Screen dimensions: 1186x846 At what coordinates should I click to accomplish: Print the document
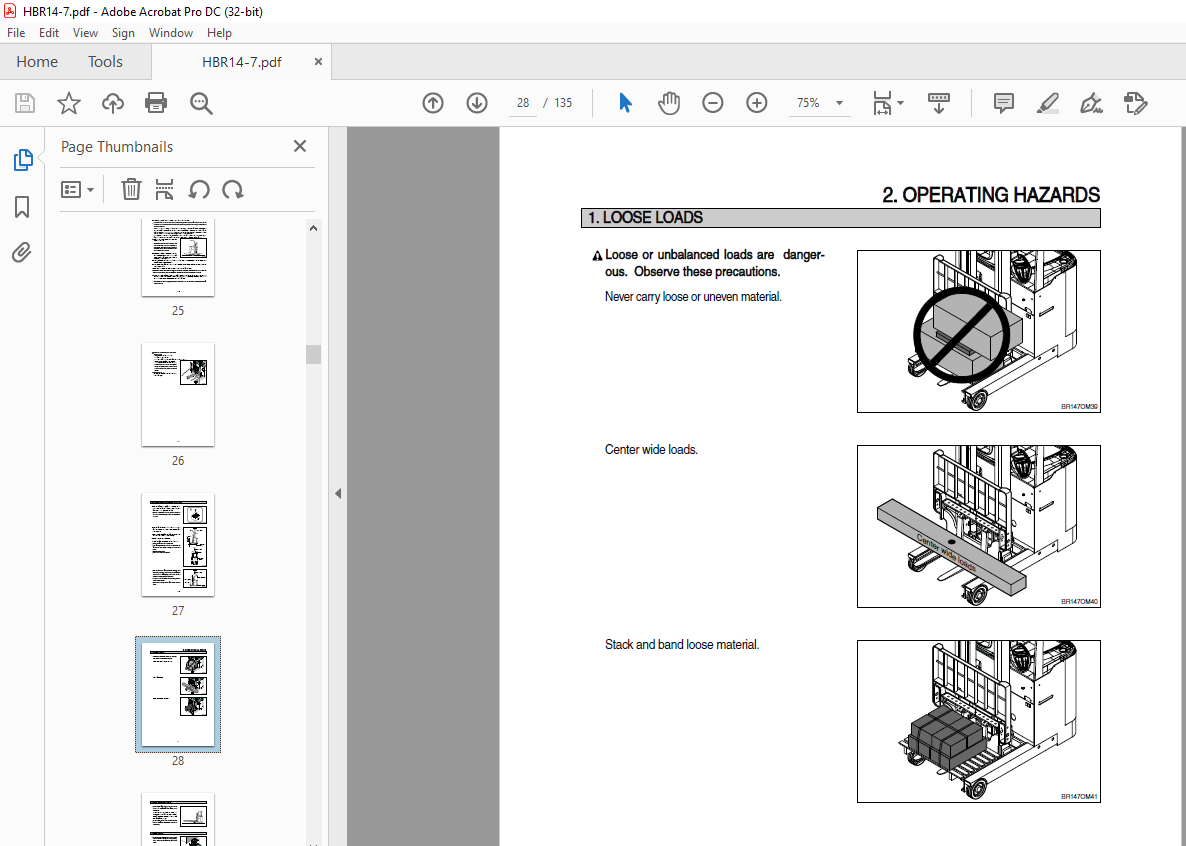click(x=156, y=103)
